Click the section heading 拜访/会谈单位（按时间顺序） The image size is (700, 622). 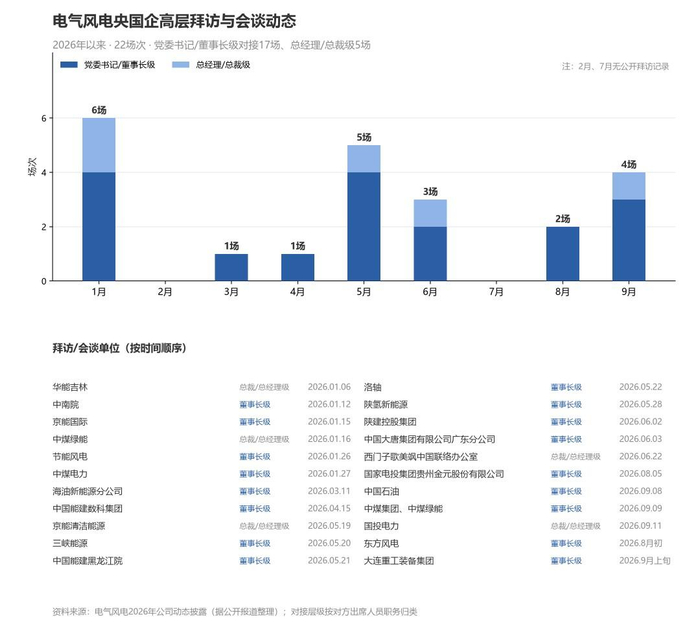[120, 348]
